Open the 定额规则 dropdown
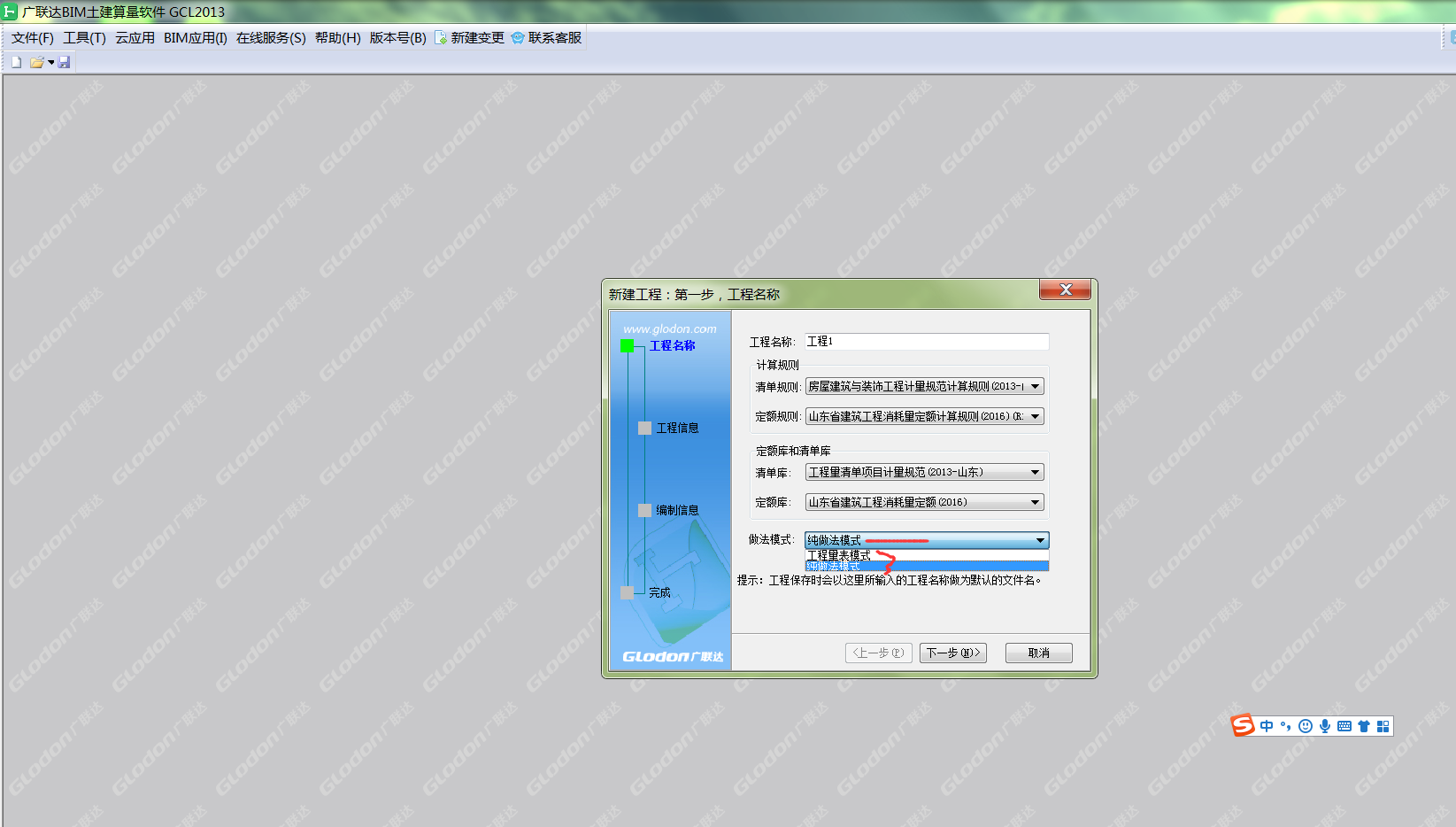The width and height of the screenshot is (1456, 827). (x=925, y=416)
